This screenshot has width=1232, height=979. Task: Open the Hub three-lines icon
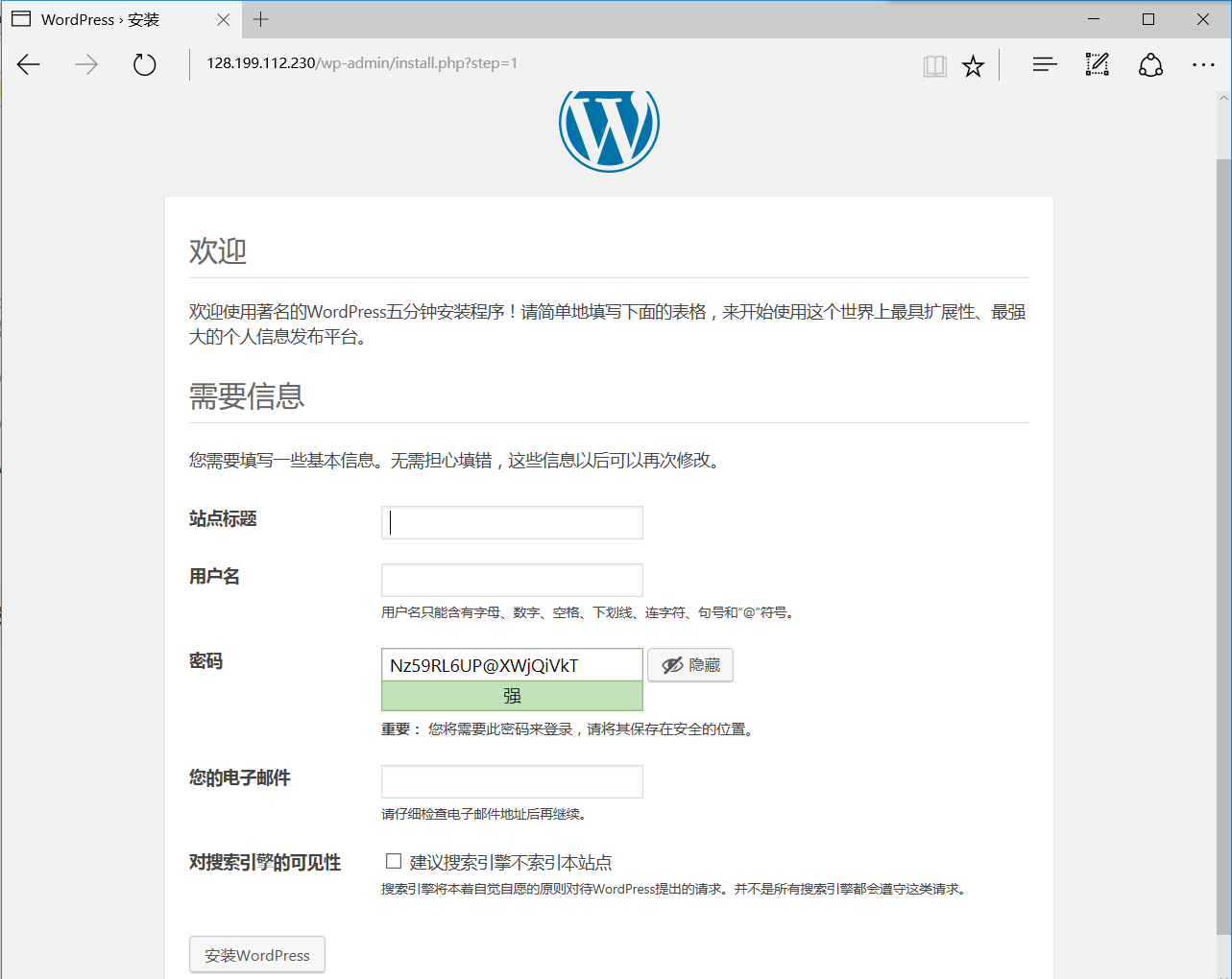[1045, 64]
